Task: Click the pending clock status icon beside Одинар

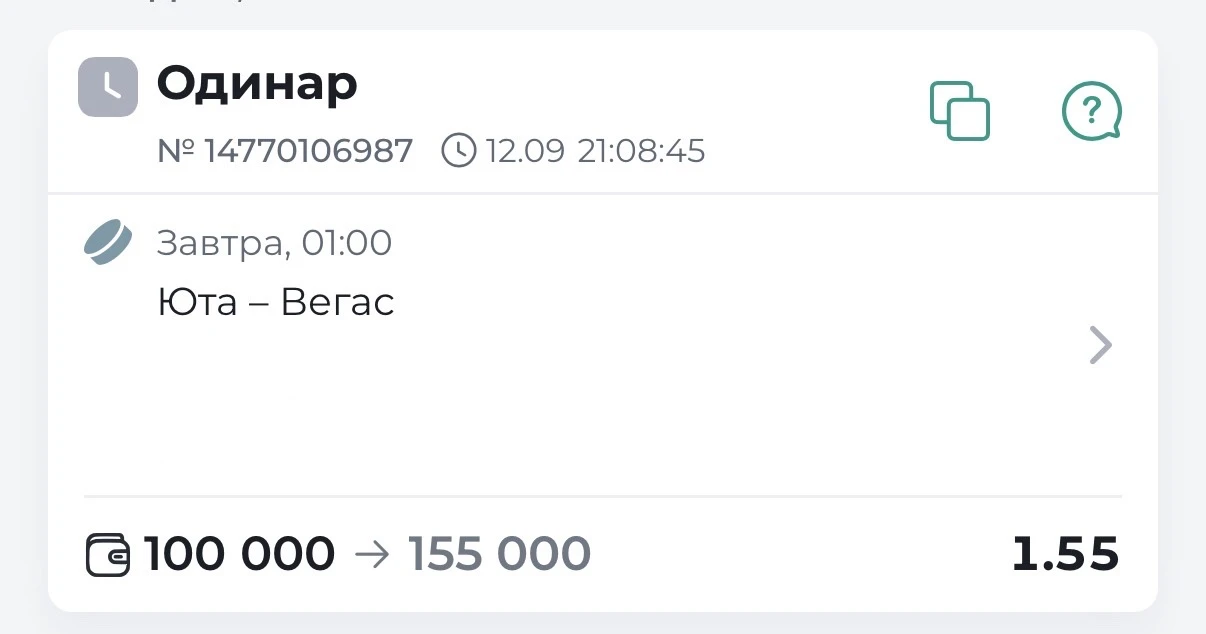Action: 108,87
